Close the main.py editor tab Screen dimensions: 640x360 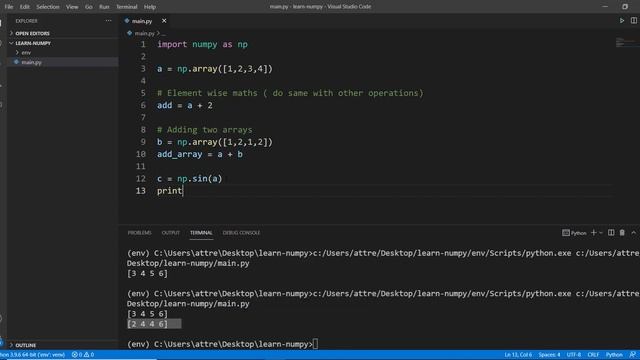pos(164,21)
